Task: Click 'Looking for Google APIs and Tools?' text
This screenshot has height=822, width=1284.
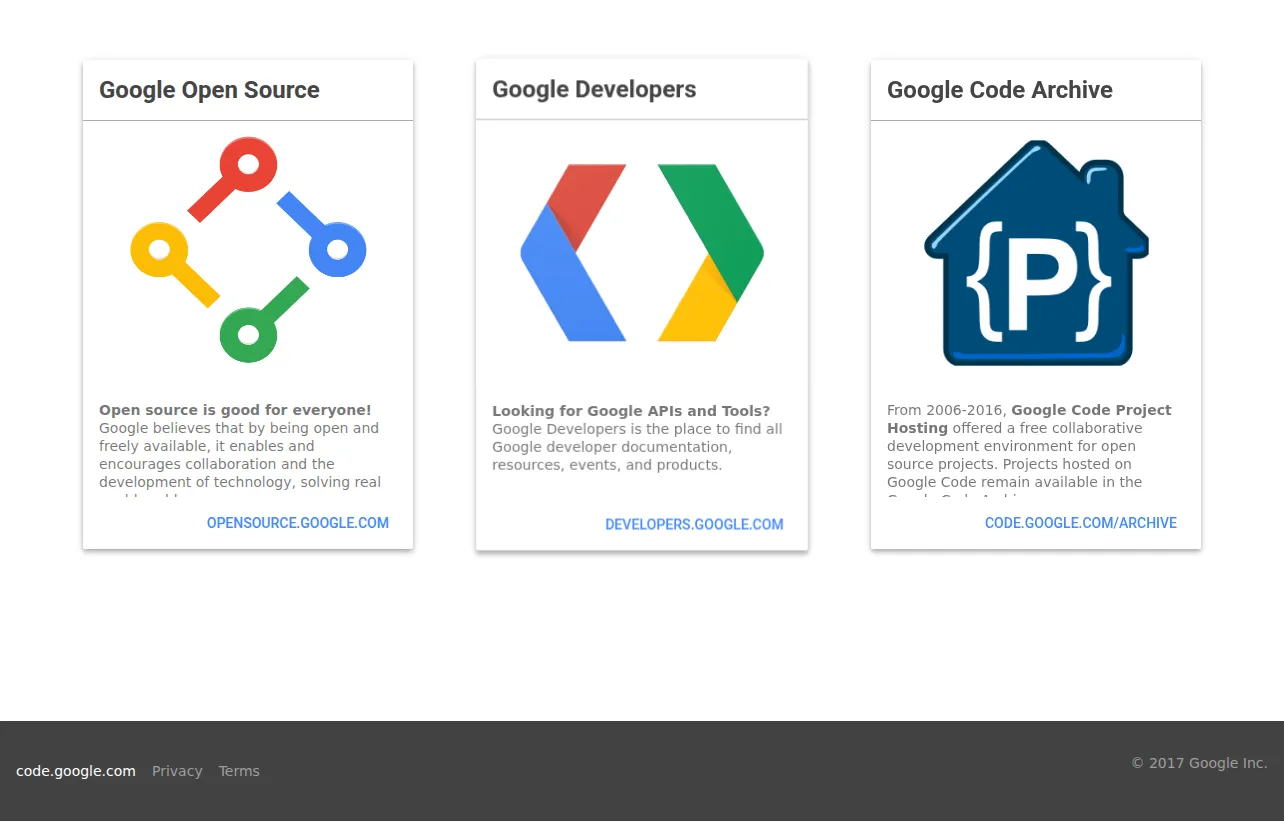Action: 631,411
